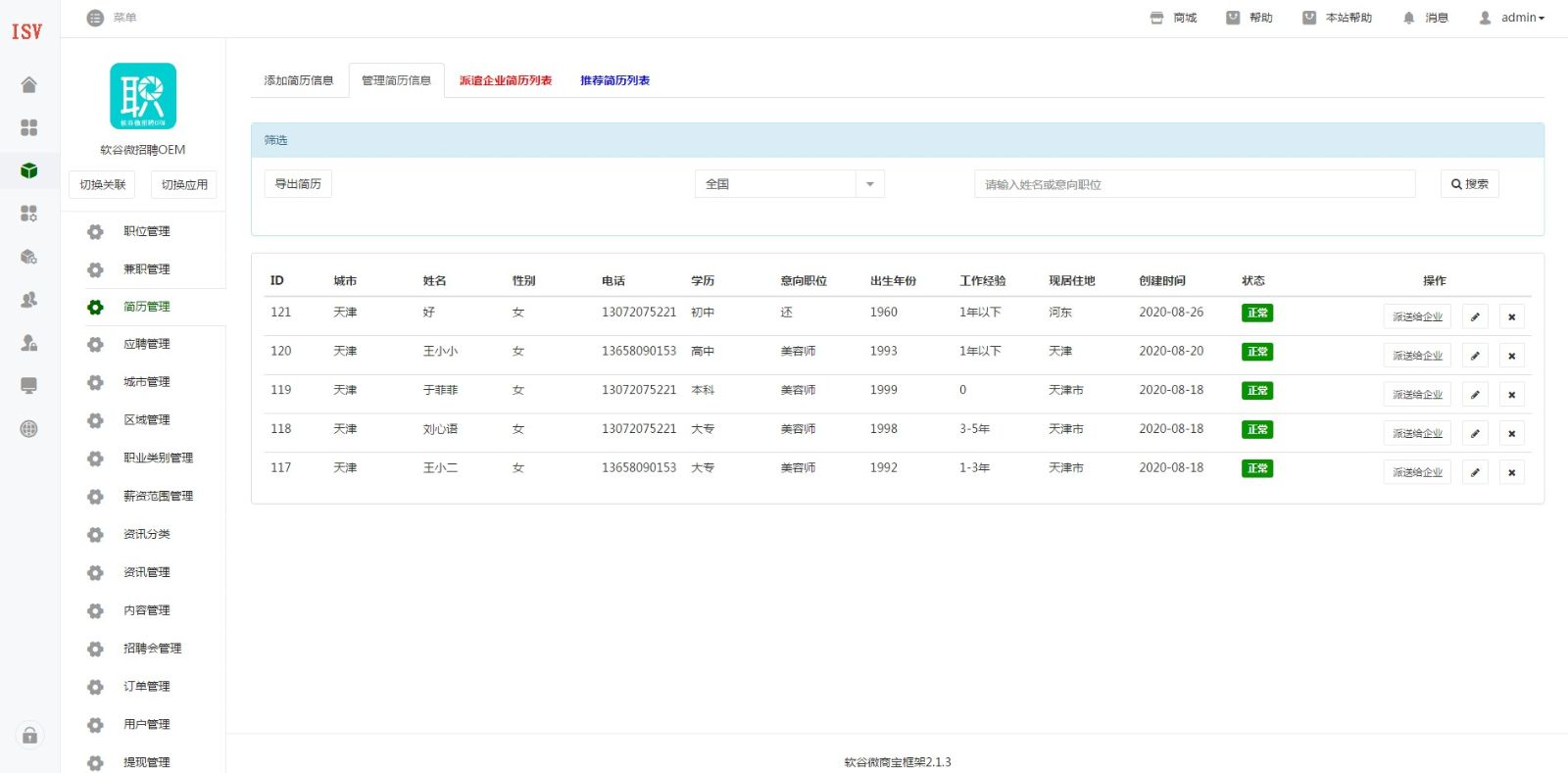The height and width of the screenshot is (773, 1568).
Task: Send resume 118 via 派送给企业
Action: click(x=1417, y=433)
